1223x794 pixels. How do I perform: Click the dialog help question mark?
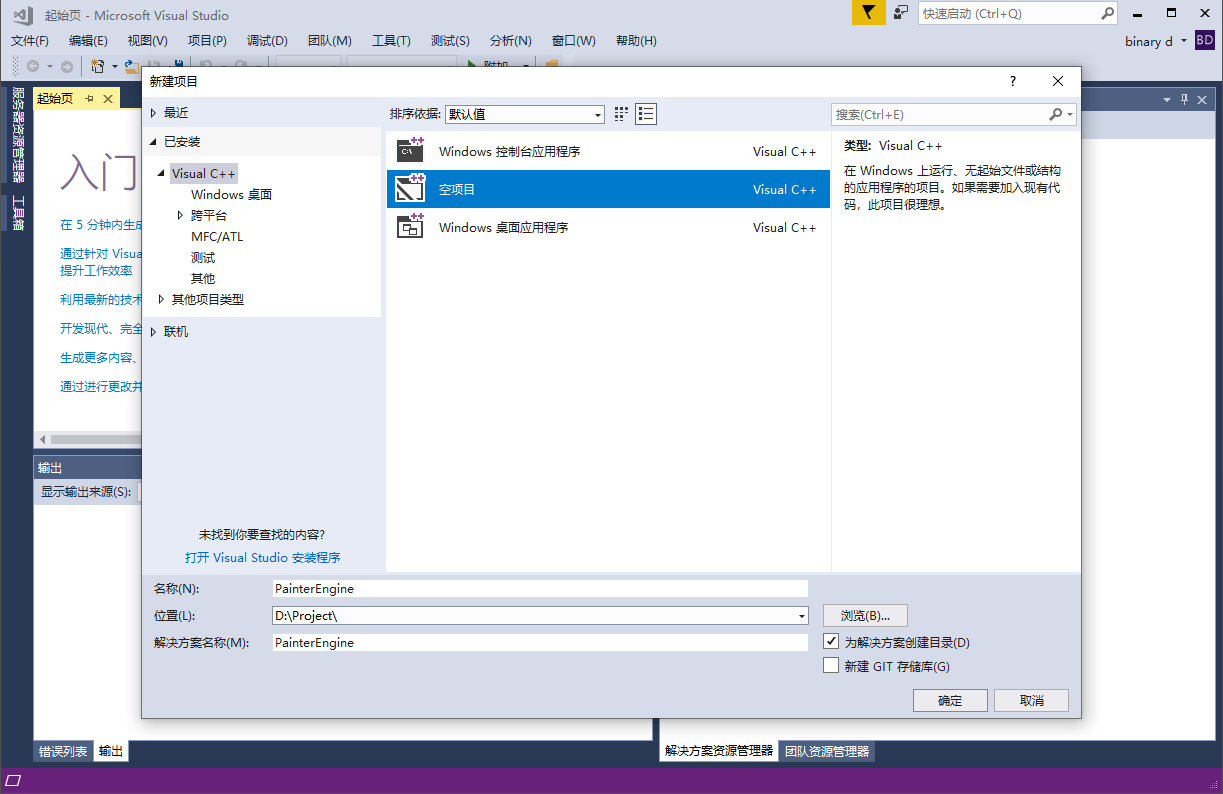(1013, 81)
